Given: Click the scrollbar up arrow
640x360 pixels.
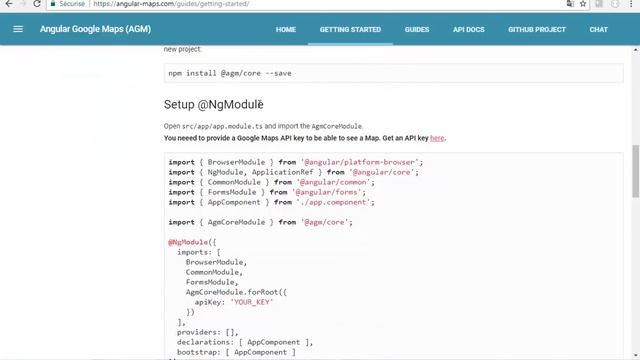Looking at the screenshot, I should [636, 49].
